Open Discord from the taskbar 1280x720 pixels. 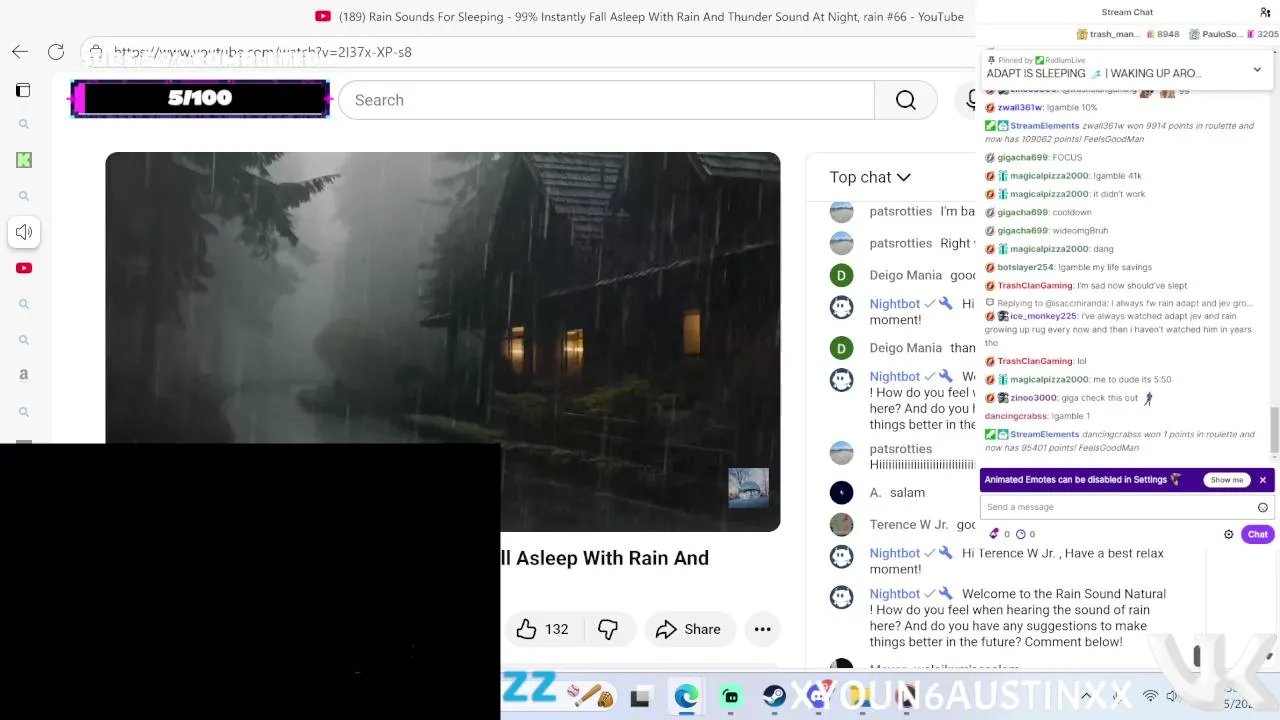pos(819,697)
